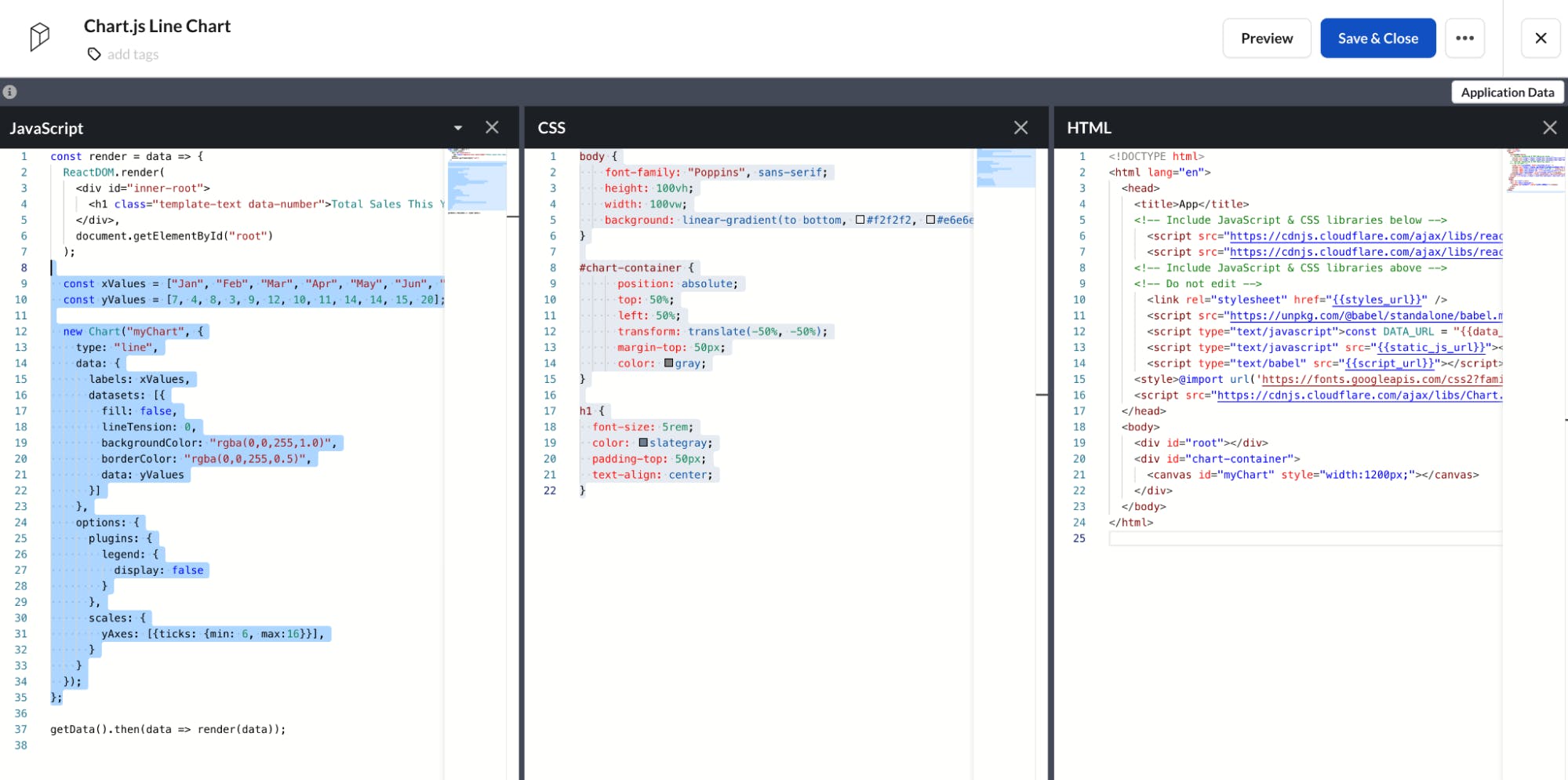Click 'font-size: 5rem;' in CSS
This screenshot has width=1568, height=780.
pyautogui.click(x=643, y=427)
